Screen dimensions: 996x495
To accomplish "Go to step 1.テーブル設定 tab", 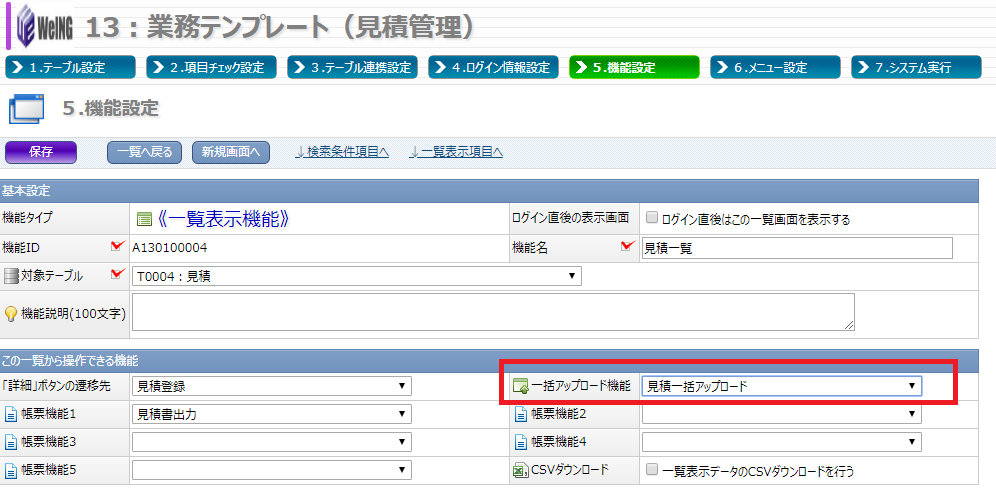I will (70, 67).
